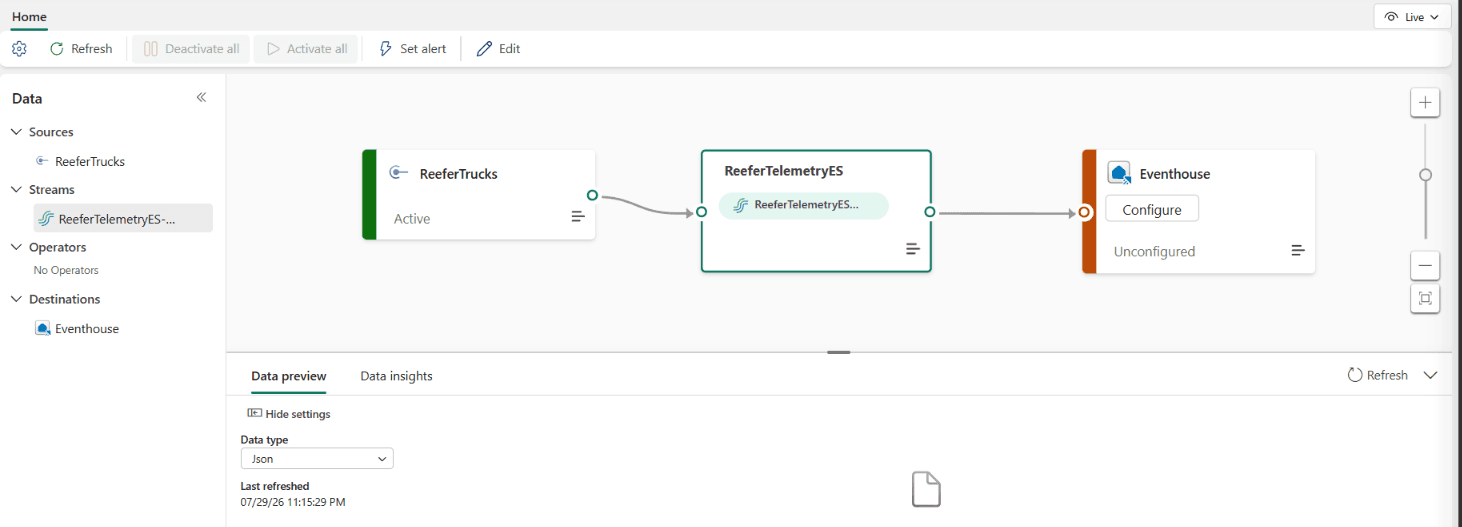Screen dimensions: 1462x527
Task: Collapse the Sources tree section
Action: [x=16, y=132]
